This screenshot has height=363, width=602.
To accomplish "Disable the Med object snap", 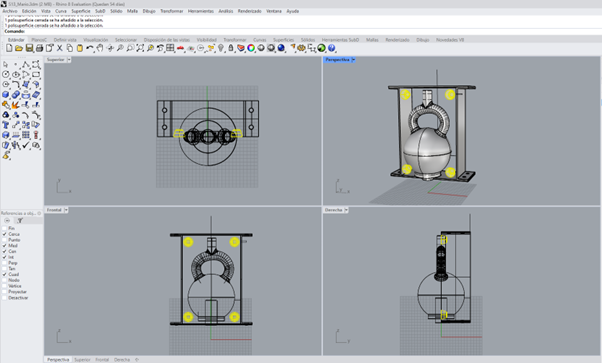I will (x=5, y=245).
